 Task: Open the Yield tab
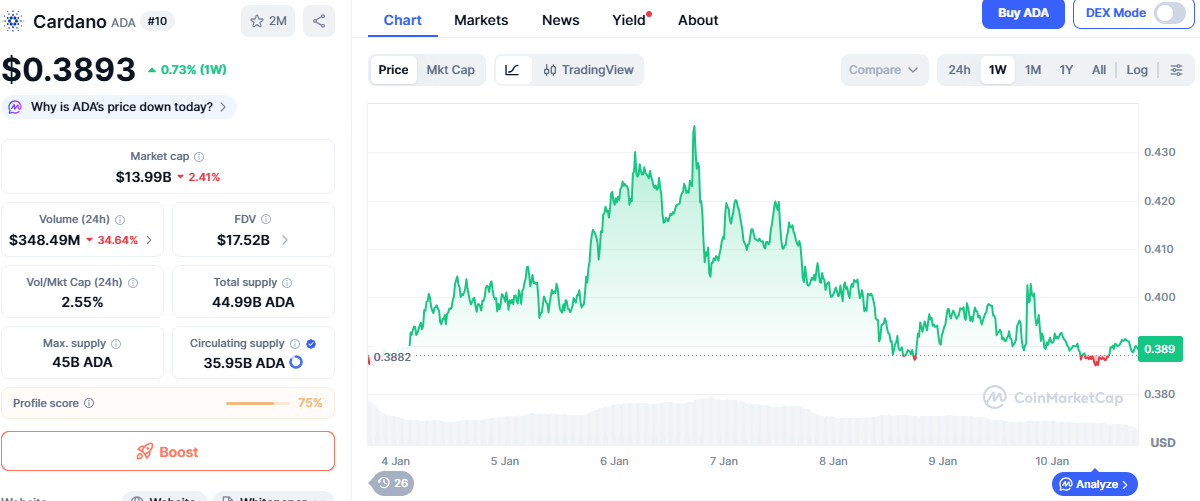(x=628, y=20)
